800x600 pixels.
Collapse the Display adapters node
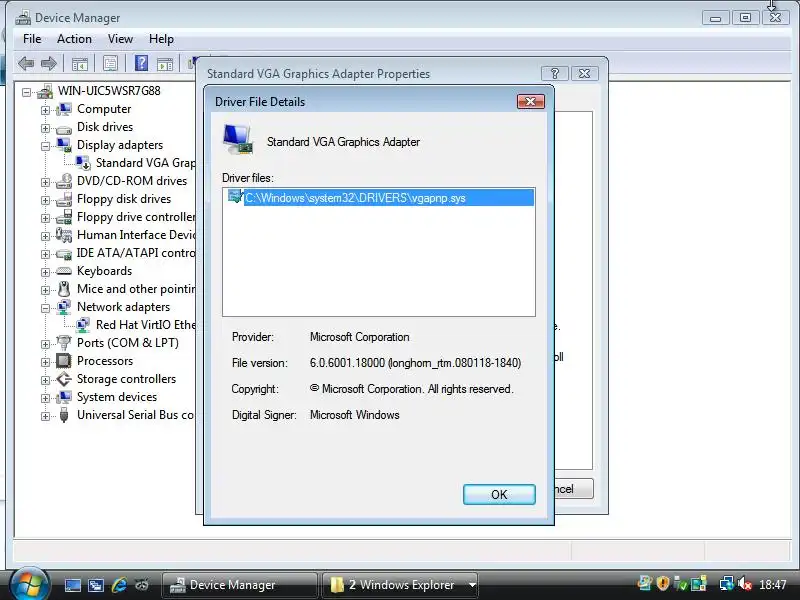[45, 146]
